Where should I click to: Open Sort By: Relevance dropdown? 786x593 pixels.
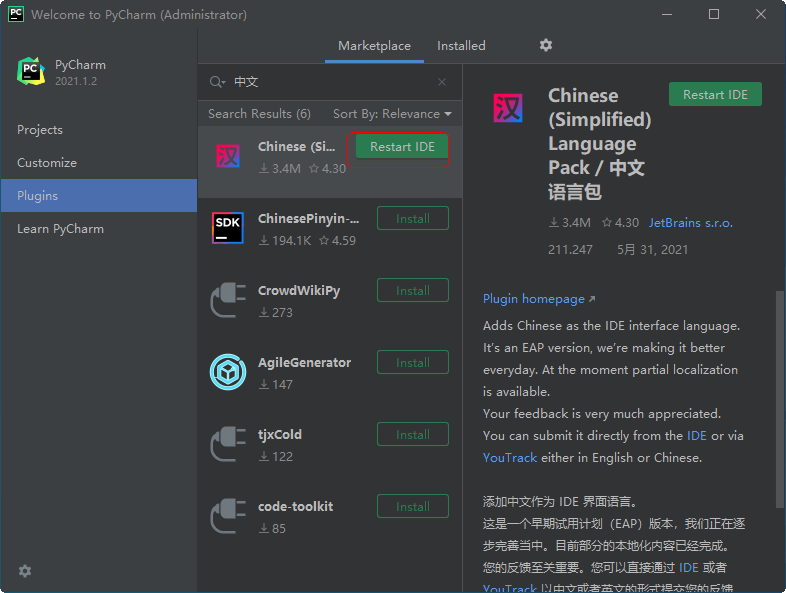coord(392,114)
